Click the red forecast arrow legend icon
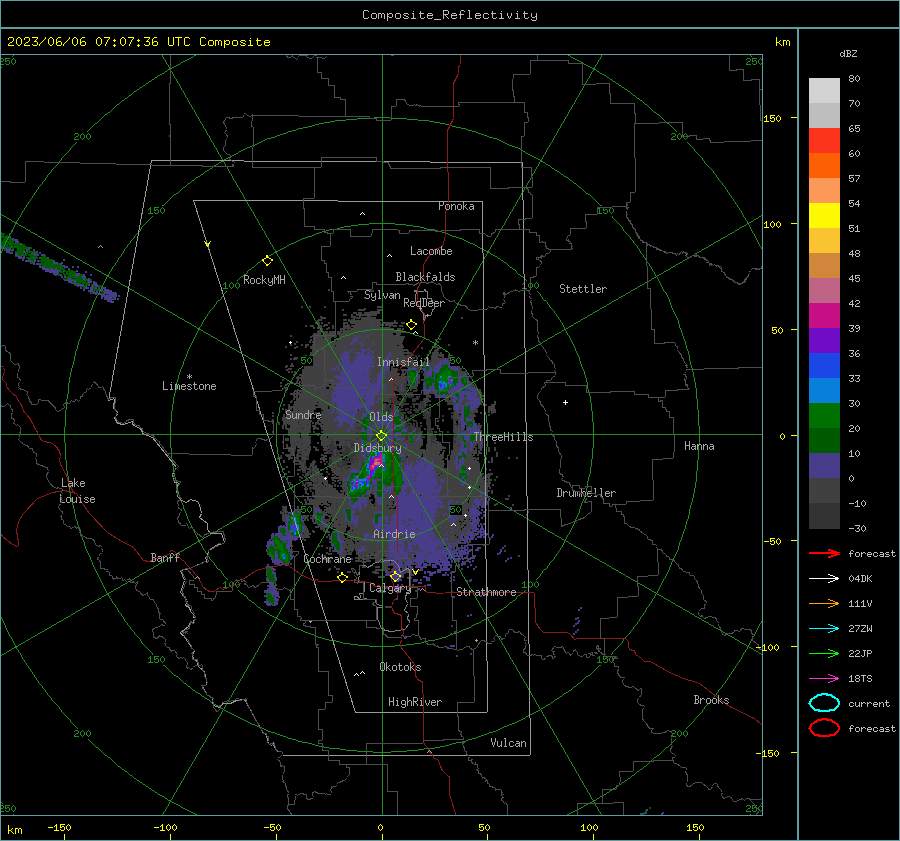The width and height of the screenshot is (900, 841). 824,553
